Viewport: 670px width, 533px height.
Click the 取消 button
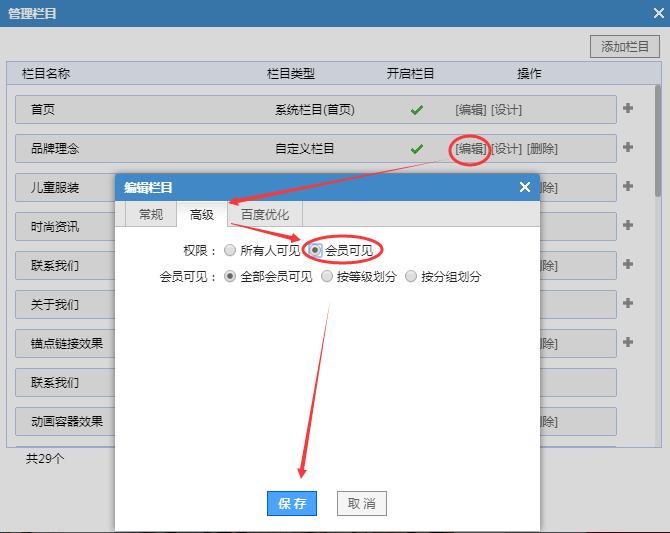(x=361, y=504)
